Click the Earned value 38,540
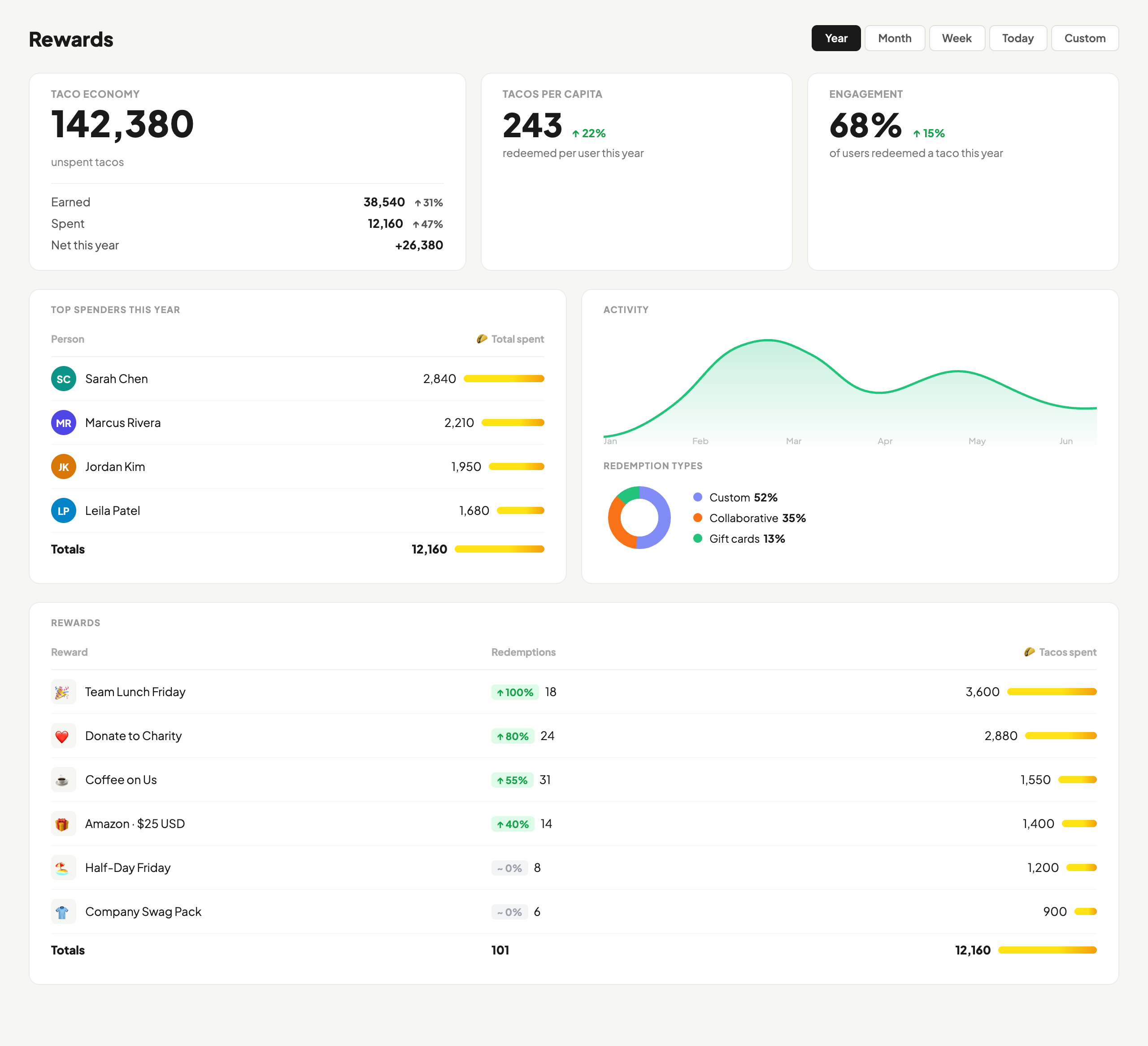Viewport: 1148px width, 1046px height. click(x=384, y=202)
